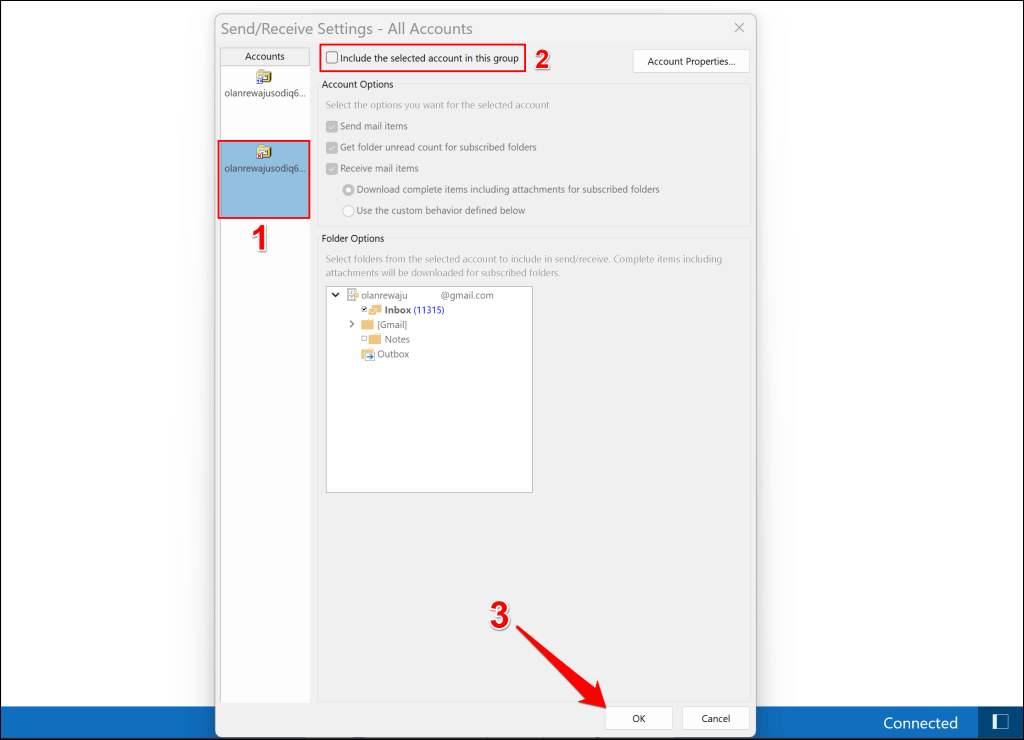1024x740 pixels.
Task: Click the Gmail account icon in folder tree
Action: point(352,295)
